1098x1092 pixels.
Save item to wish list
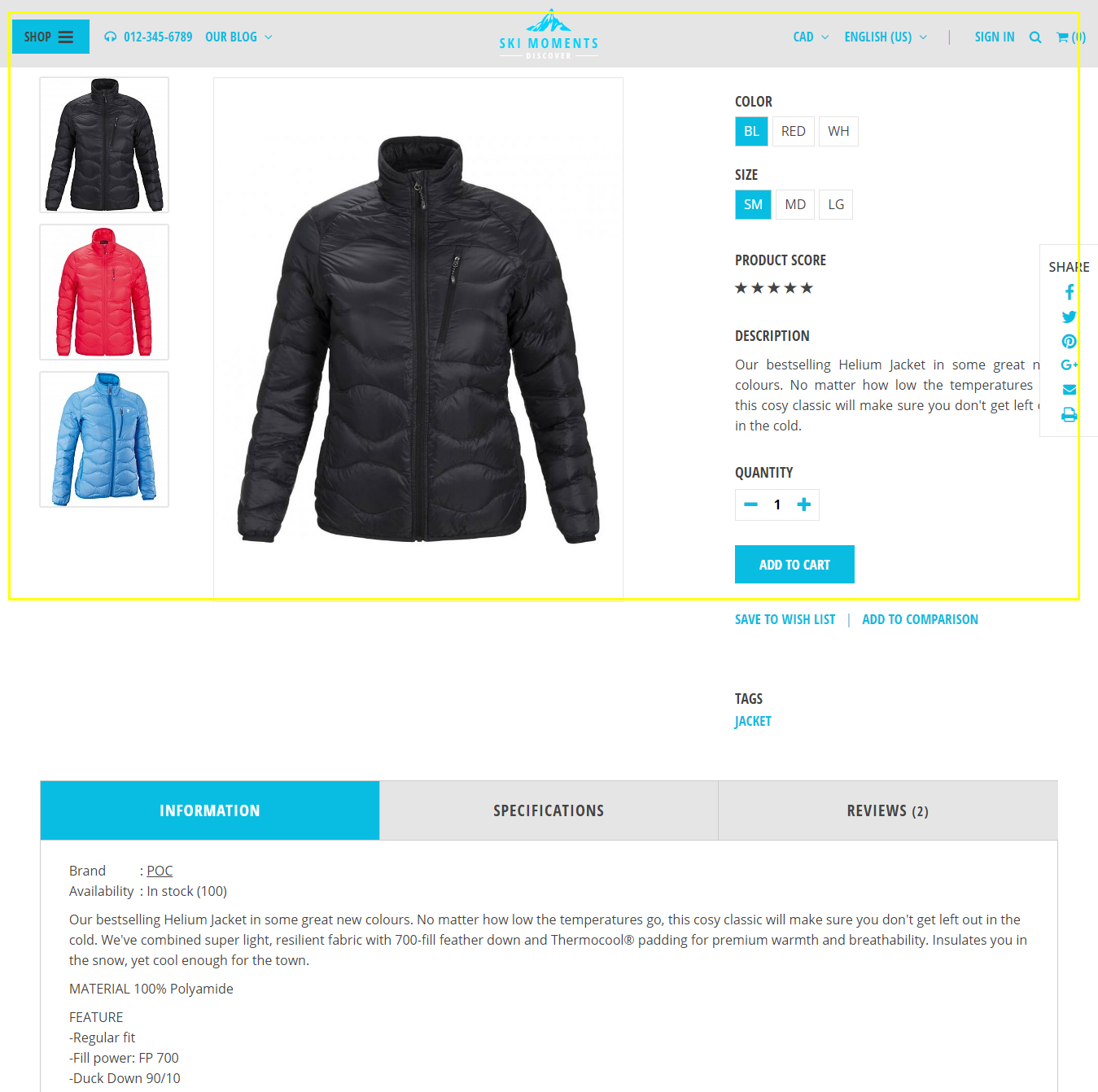785,620
